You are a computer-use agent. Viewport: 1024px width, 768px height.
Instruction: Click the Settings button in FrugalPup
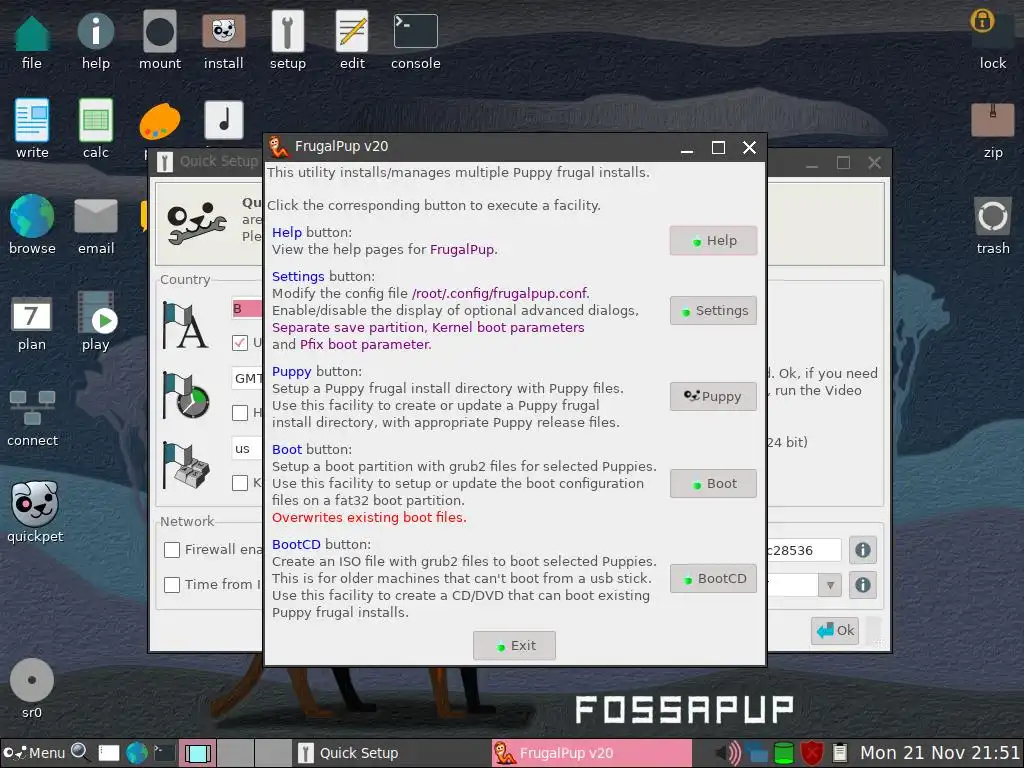point(713,310)
